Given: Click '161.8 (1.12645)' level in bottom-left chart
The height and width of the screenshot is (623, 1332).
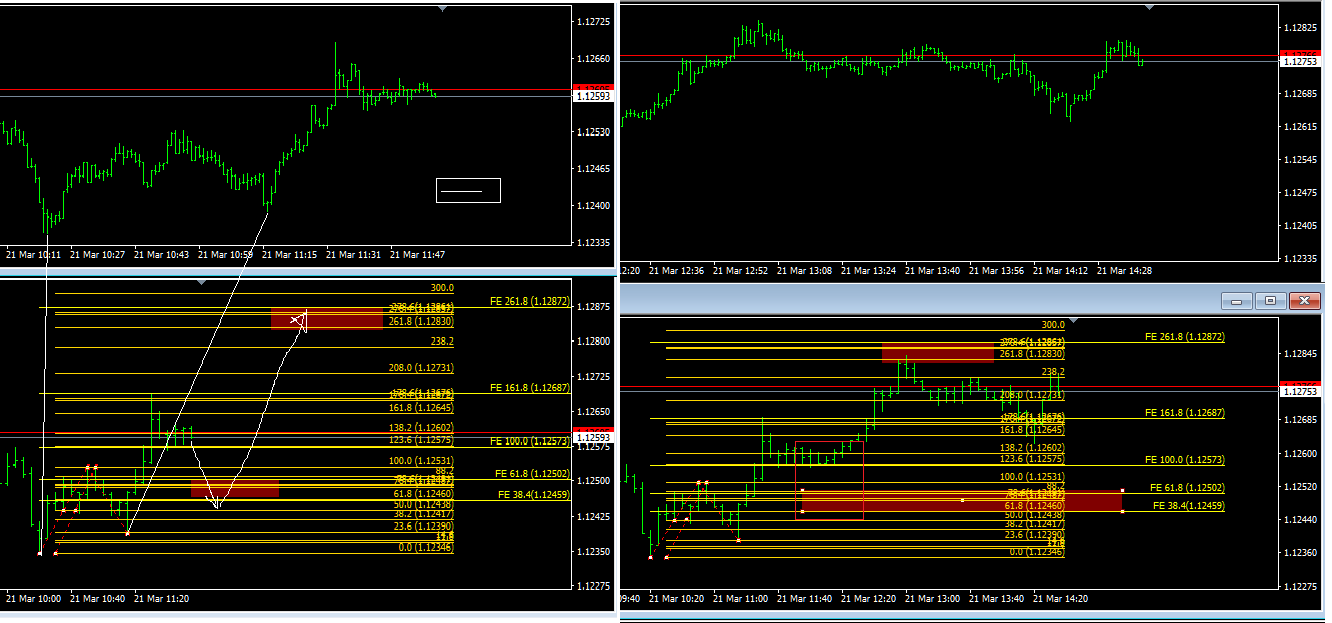Looking at the screenshot, I should (x=421, y=408).
